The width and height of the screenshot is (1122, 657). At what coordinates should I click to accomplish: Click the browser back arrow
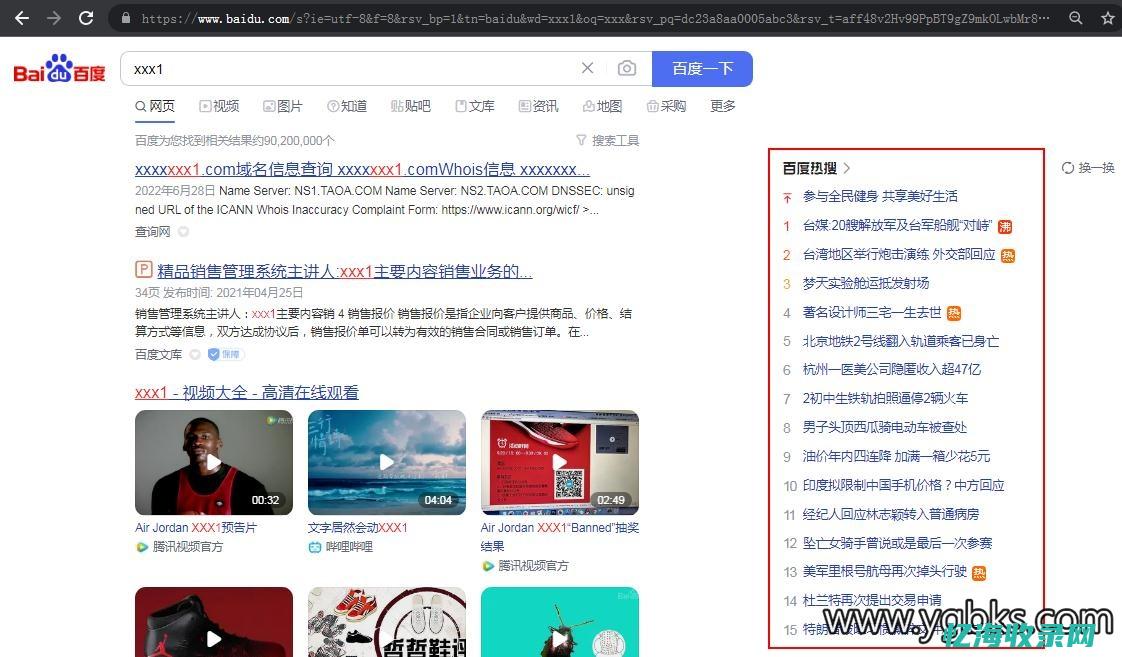(22, 17)
